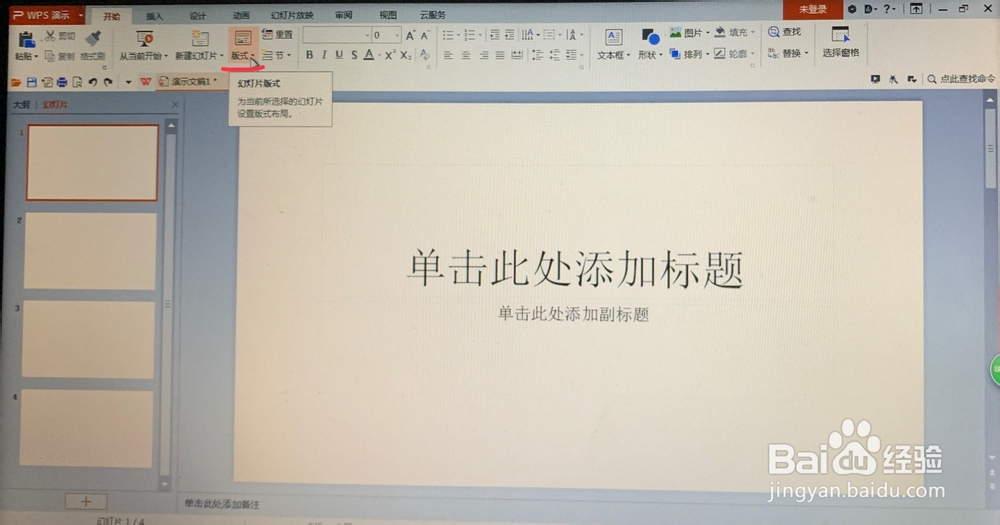
Task: Click the numbered list icon
Action: point(470,35)
